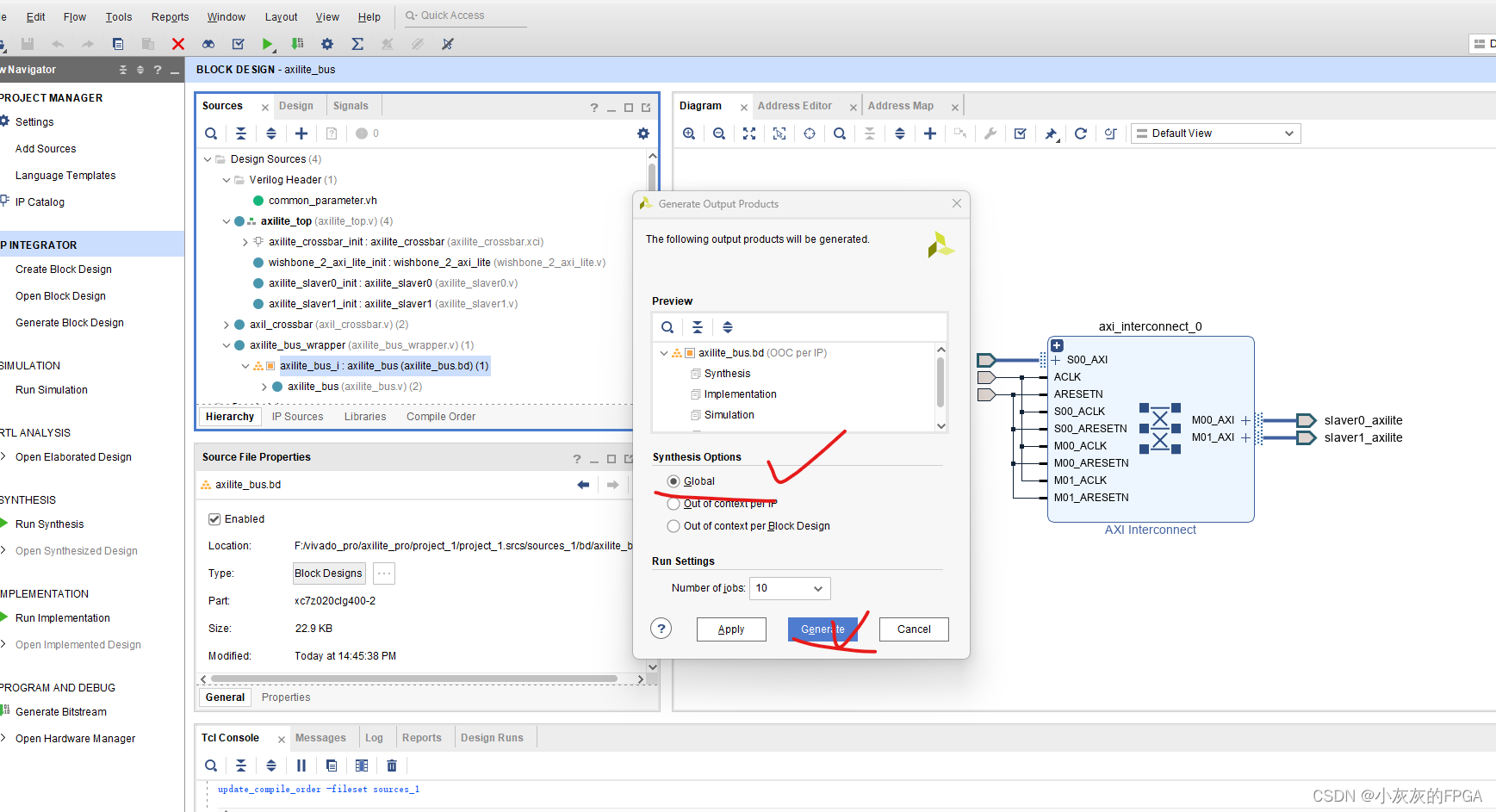Click the Generate button
This screenshot has width=1496, height=812.
[822, 629]
